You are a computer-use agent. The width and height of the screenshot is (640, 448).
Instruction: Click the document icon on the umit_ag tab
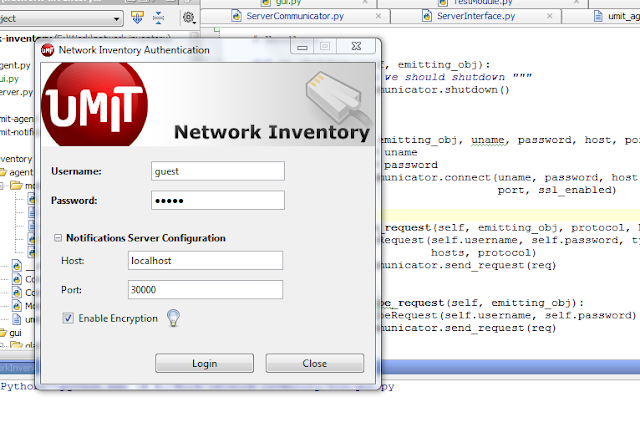[x=598, y=16]
